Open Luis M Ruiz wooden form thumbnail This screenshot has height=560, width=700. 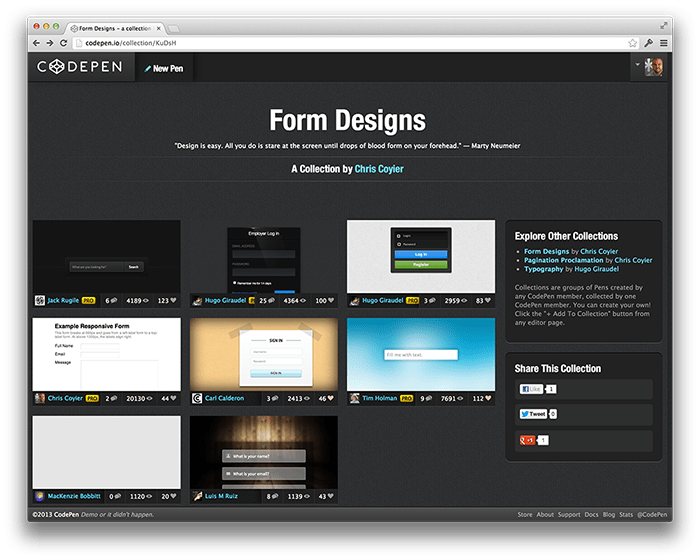[x=264, y=452]
